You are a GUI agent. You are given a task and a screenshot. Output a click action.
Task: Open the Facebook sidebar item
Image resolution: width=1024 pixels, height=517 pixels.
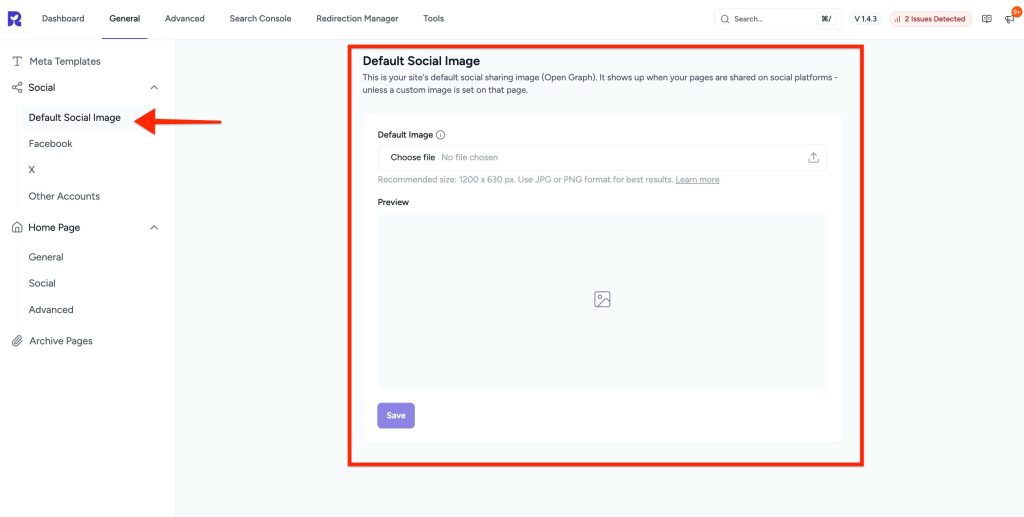(50, 144)
